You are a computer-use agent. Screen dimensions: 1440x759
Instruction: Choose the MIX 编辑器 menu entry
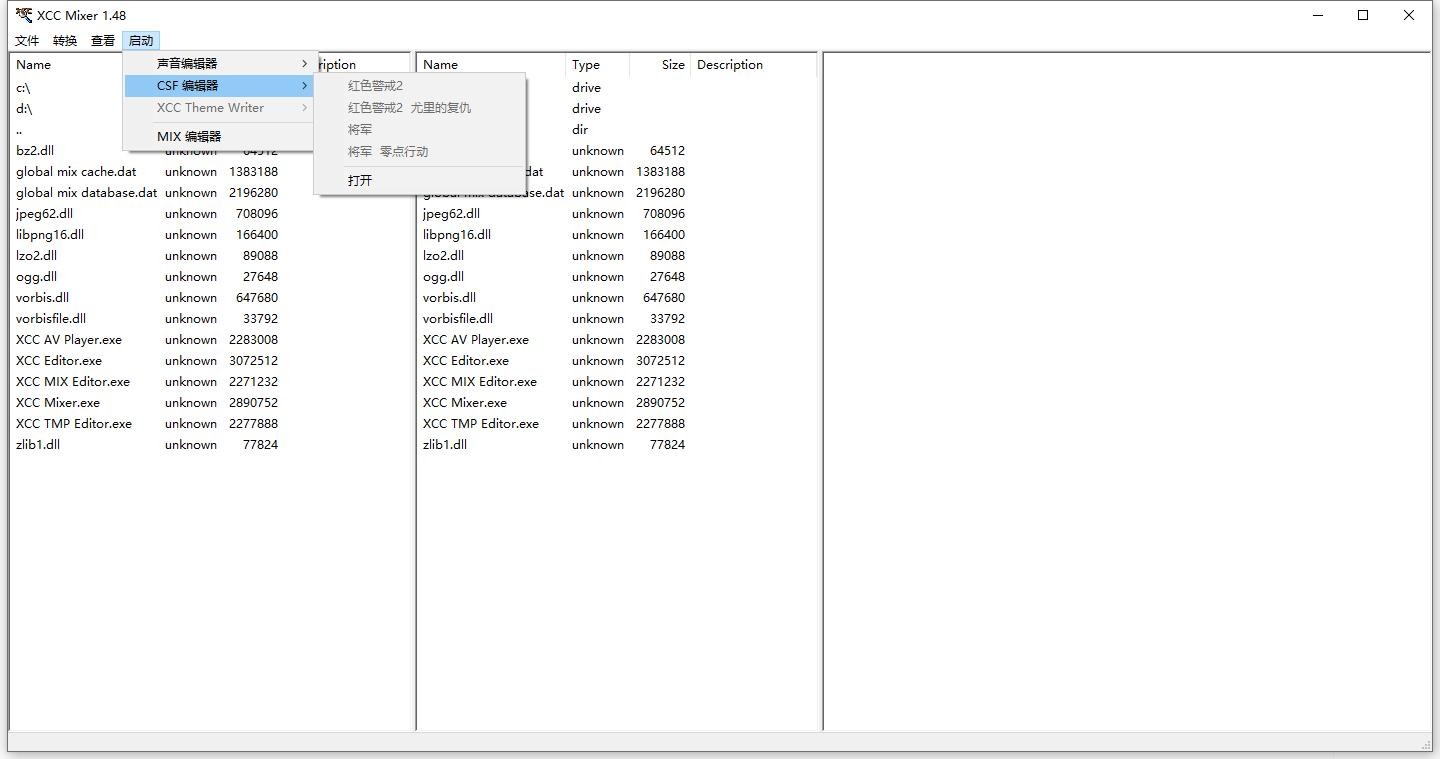pyautogui.click(x=220, y=136)
